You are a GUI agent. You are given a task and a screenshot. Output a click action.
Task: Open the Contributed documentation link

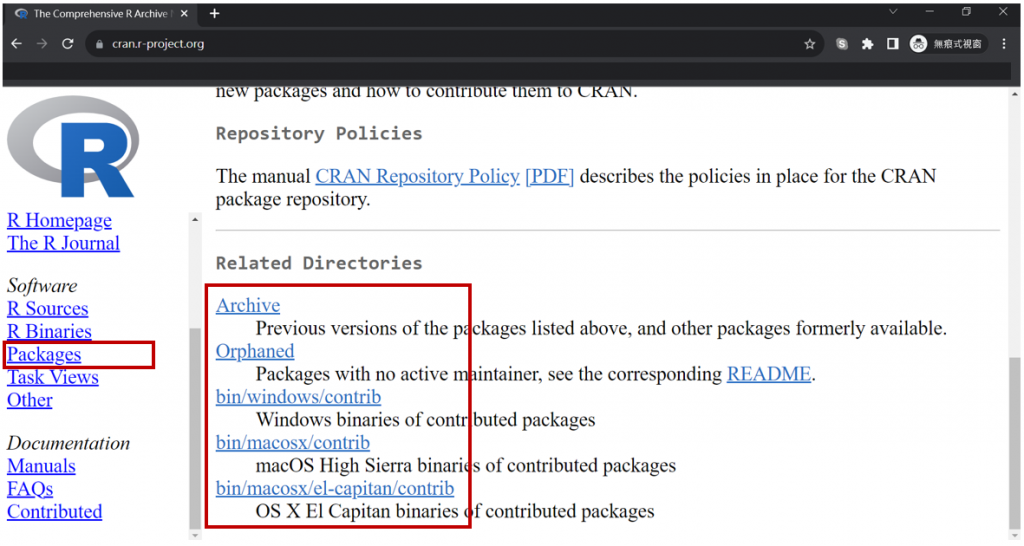pos(54,512)
